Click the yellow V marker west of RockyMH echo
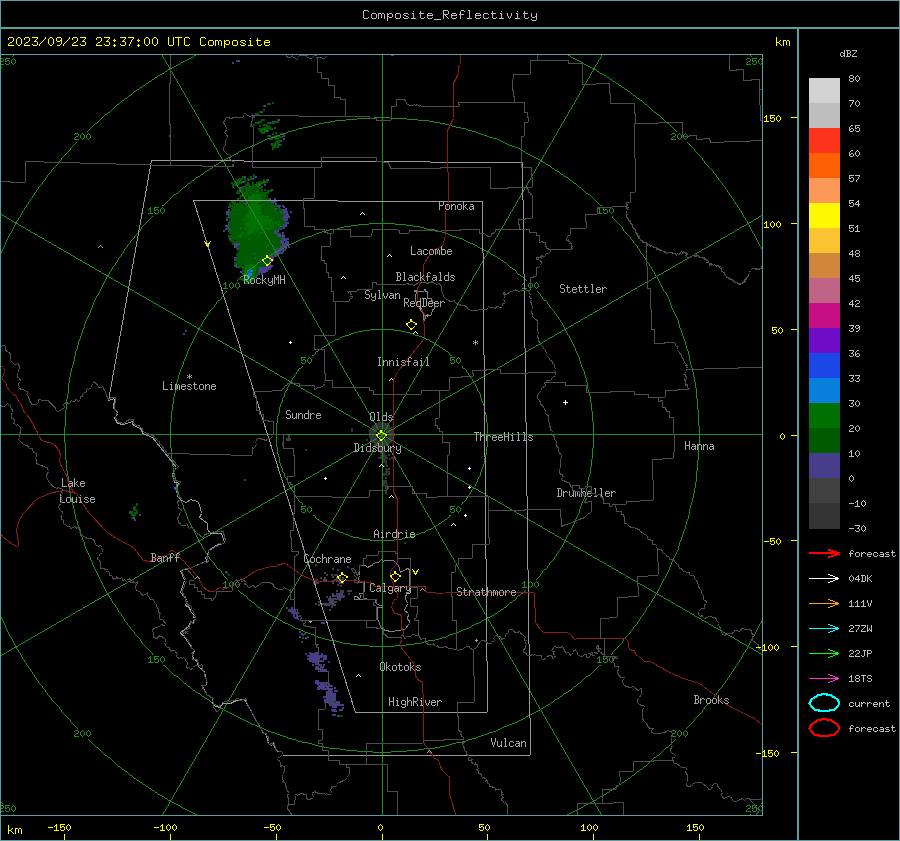The image size is (900, 841). [208, 244]
